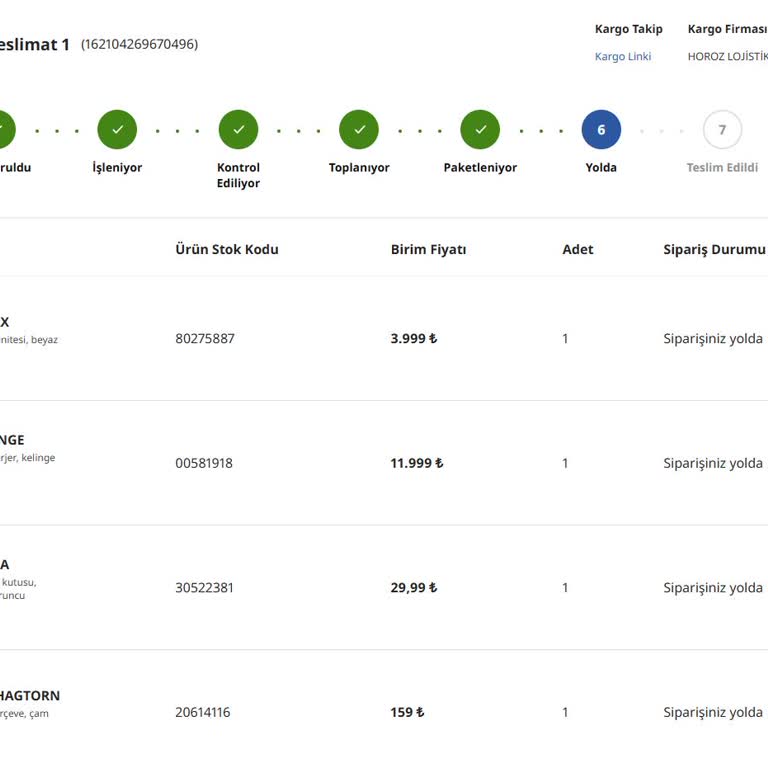Viewport: 768px width, 768px height.
Task: Click the 11.999 ₺ unit price
Action: [x=416, y=463]
